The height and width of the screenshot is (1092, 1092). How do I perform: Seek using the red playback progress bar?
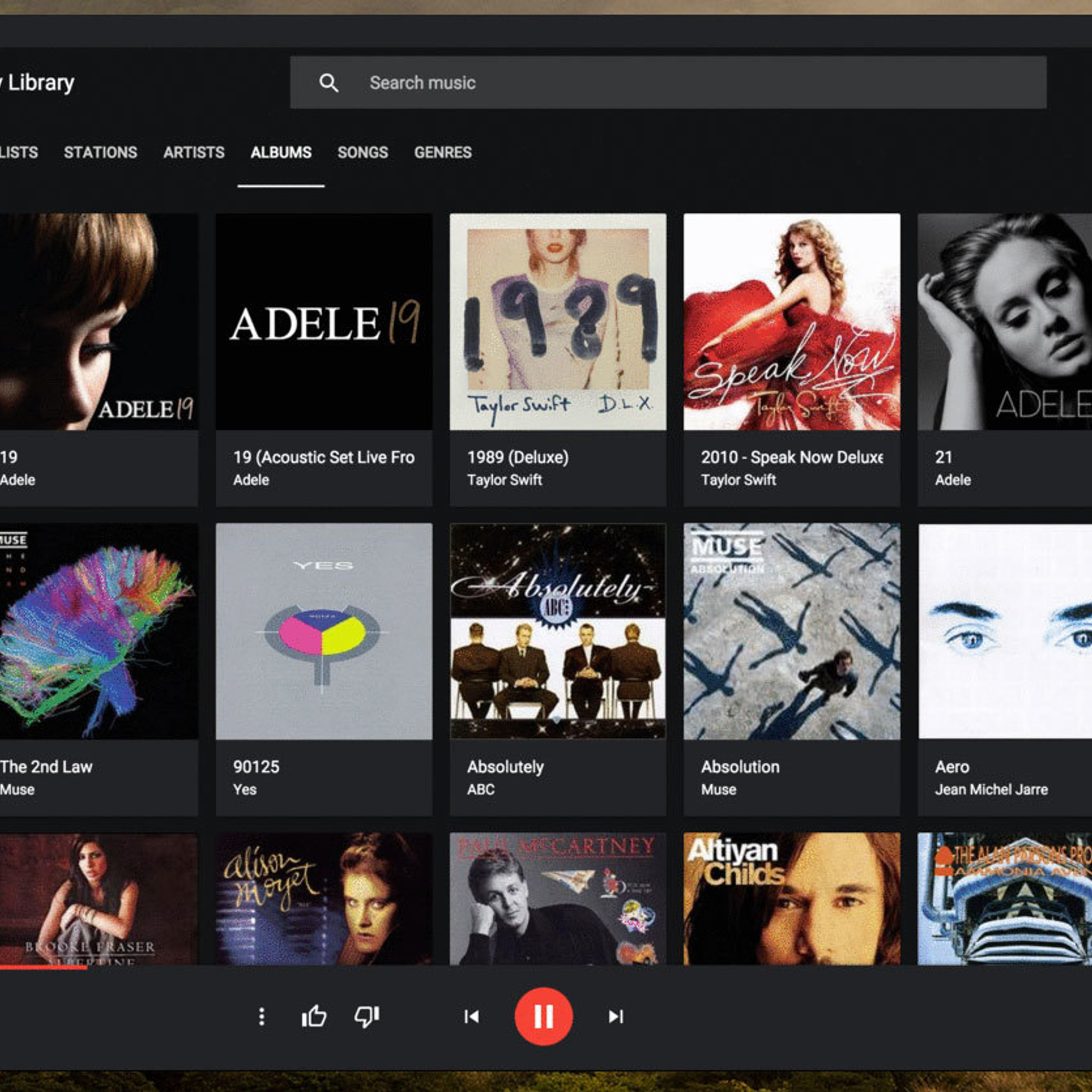(x=44, y=966)
